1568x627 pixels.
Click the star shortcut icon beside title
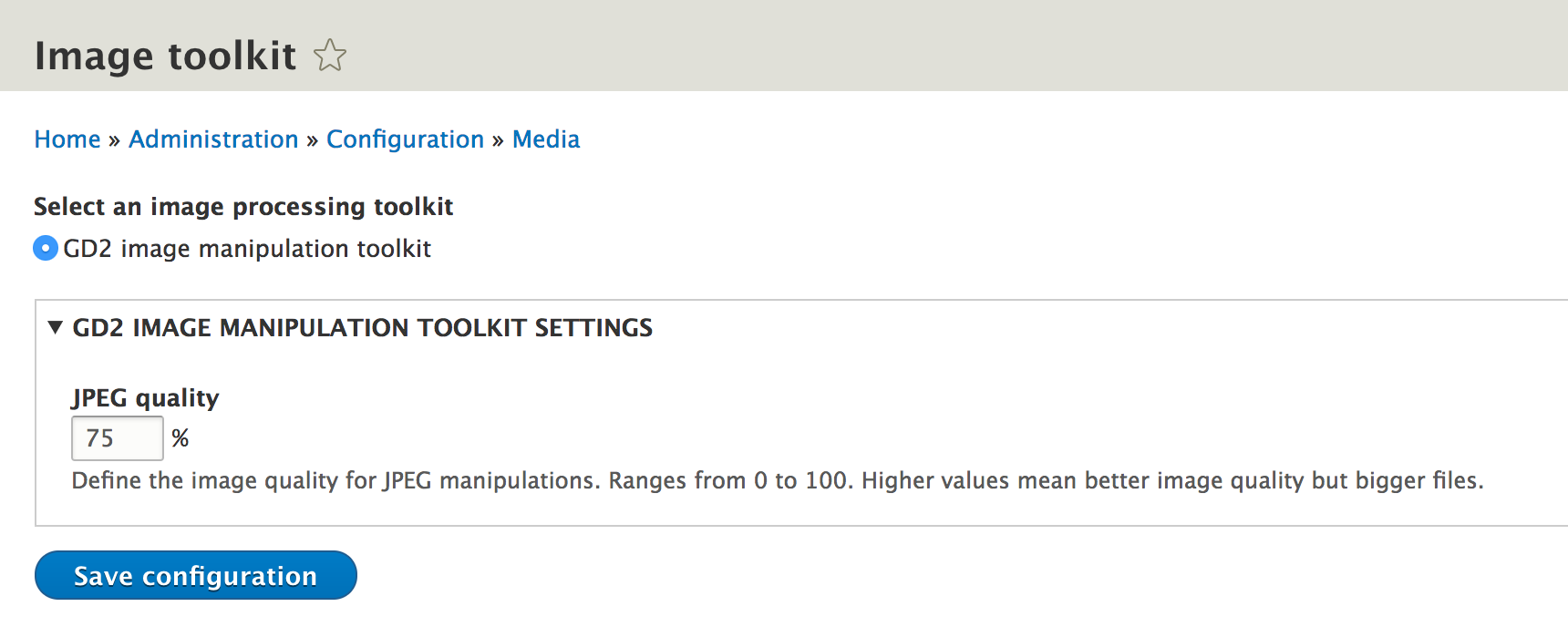point(330,56)
